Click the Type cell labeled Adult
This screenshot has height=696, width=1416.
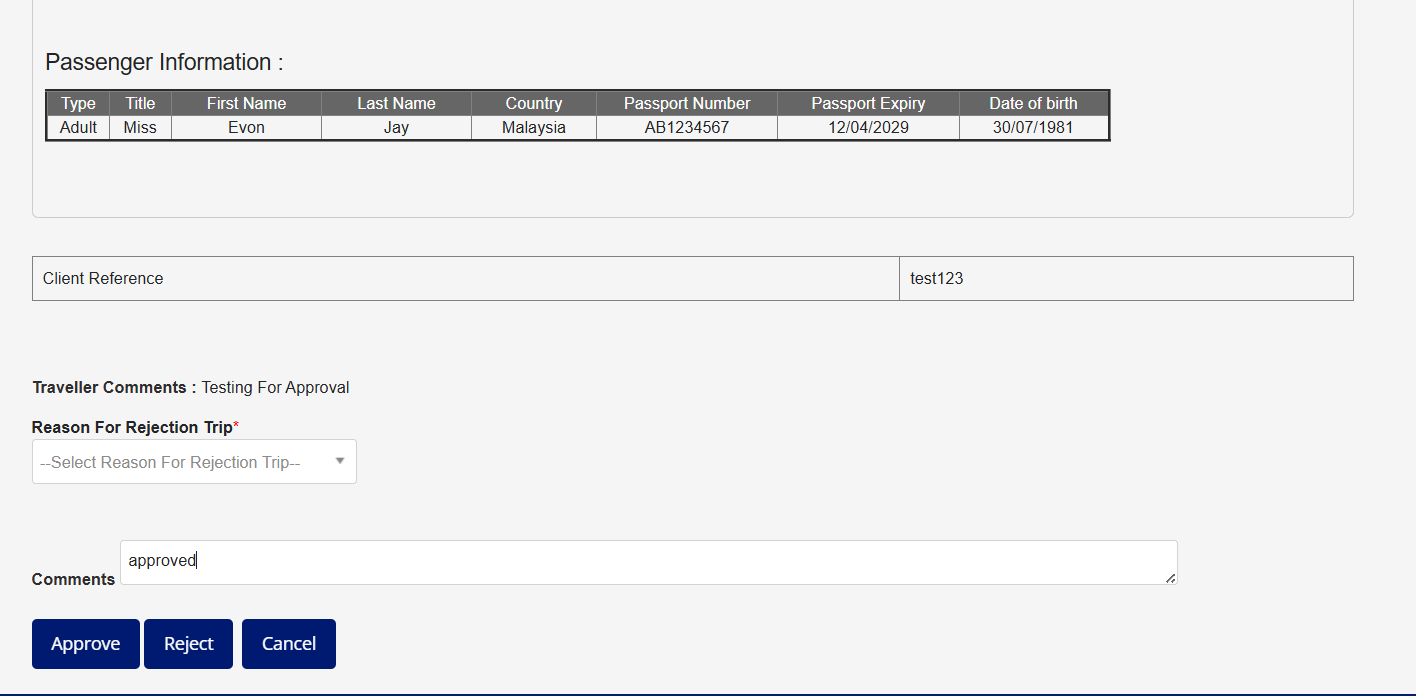click(x=78, y=127)
